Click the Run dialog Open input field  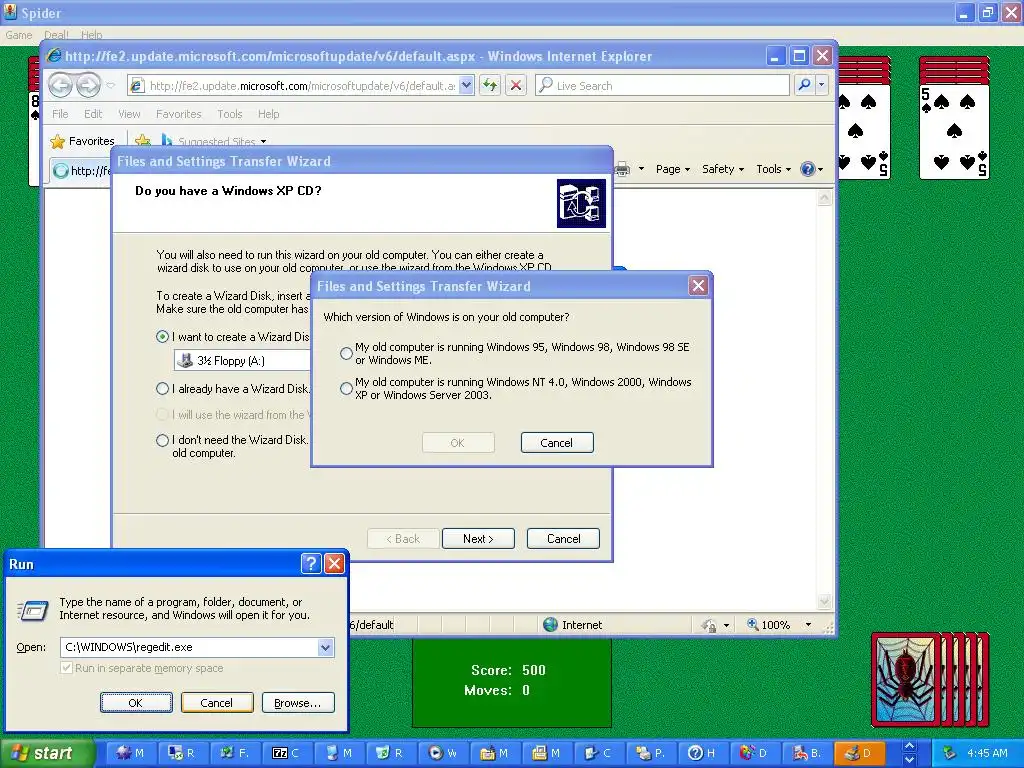189,647
